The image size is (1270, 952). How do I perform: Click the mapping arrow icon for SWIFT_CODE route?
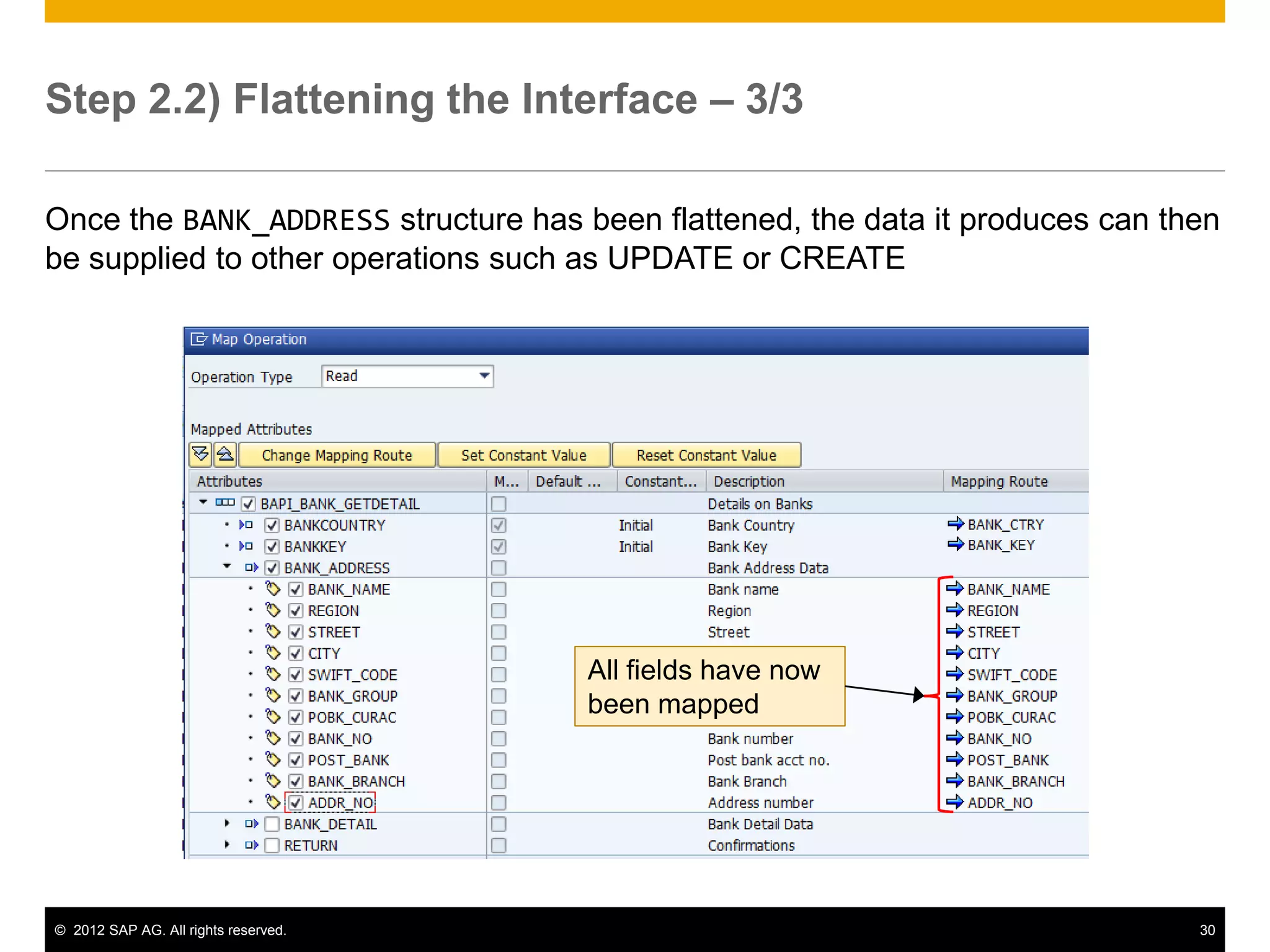tap(955, 674)
